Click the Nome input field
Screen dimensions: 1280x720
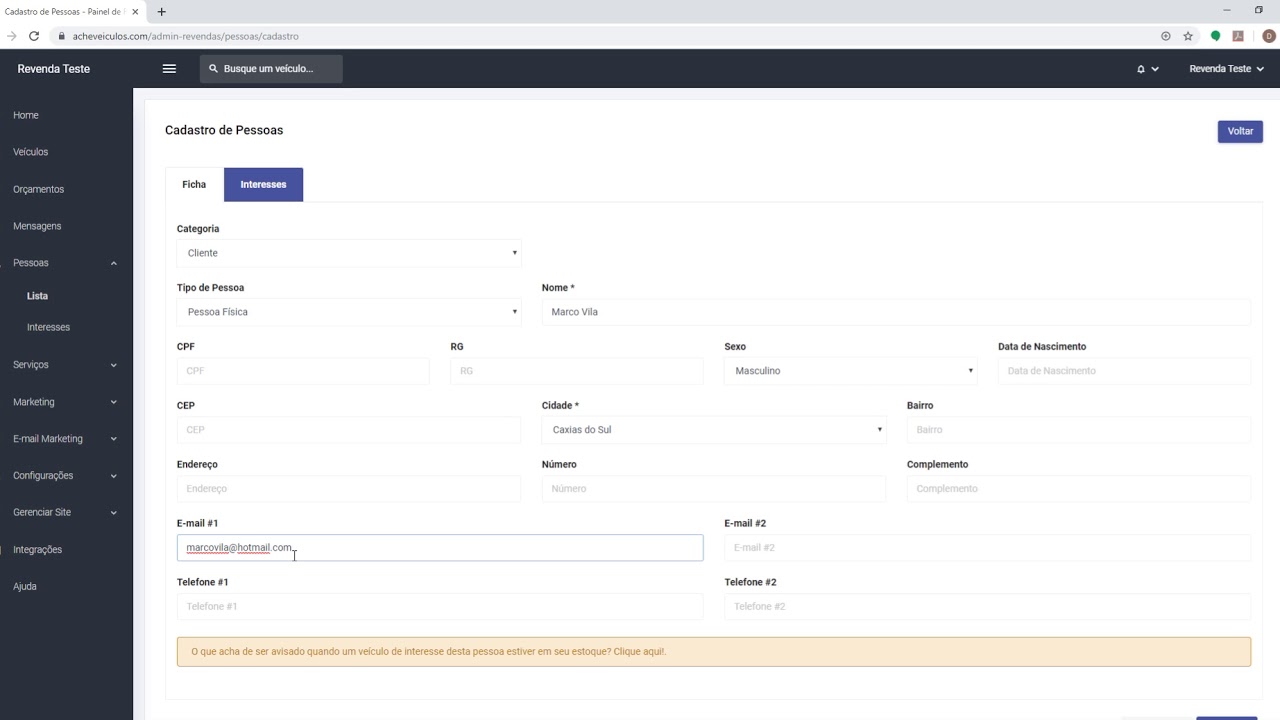(x=896, y=312)
